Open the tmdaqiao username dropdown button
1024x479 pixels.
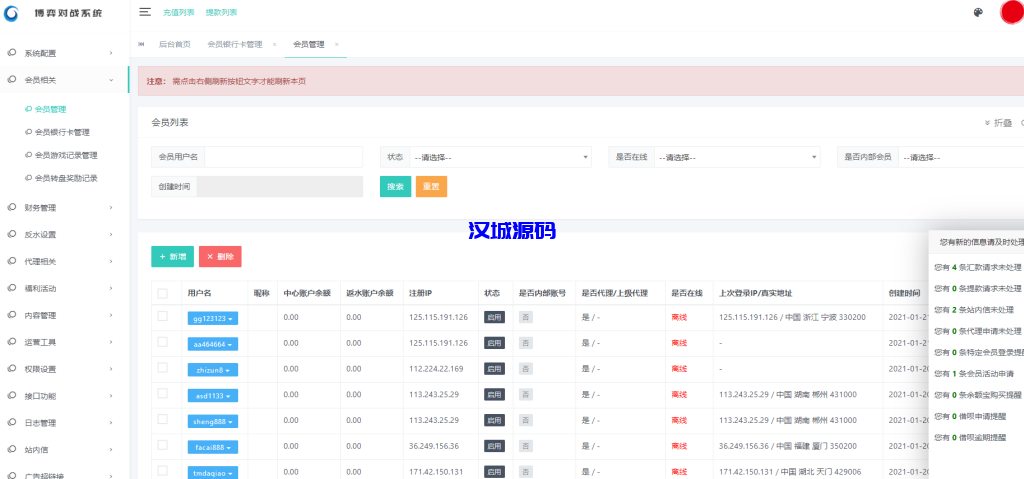coord(212,472)
